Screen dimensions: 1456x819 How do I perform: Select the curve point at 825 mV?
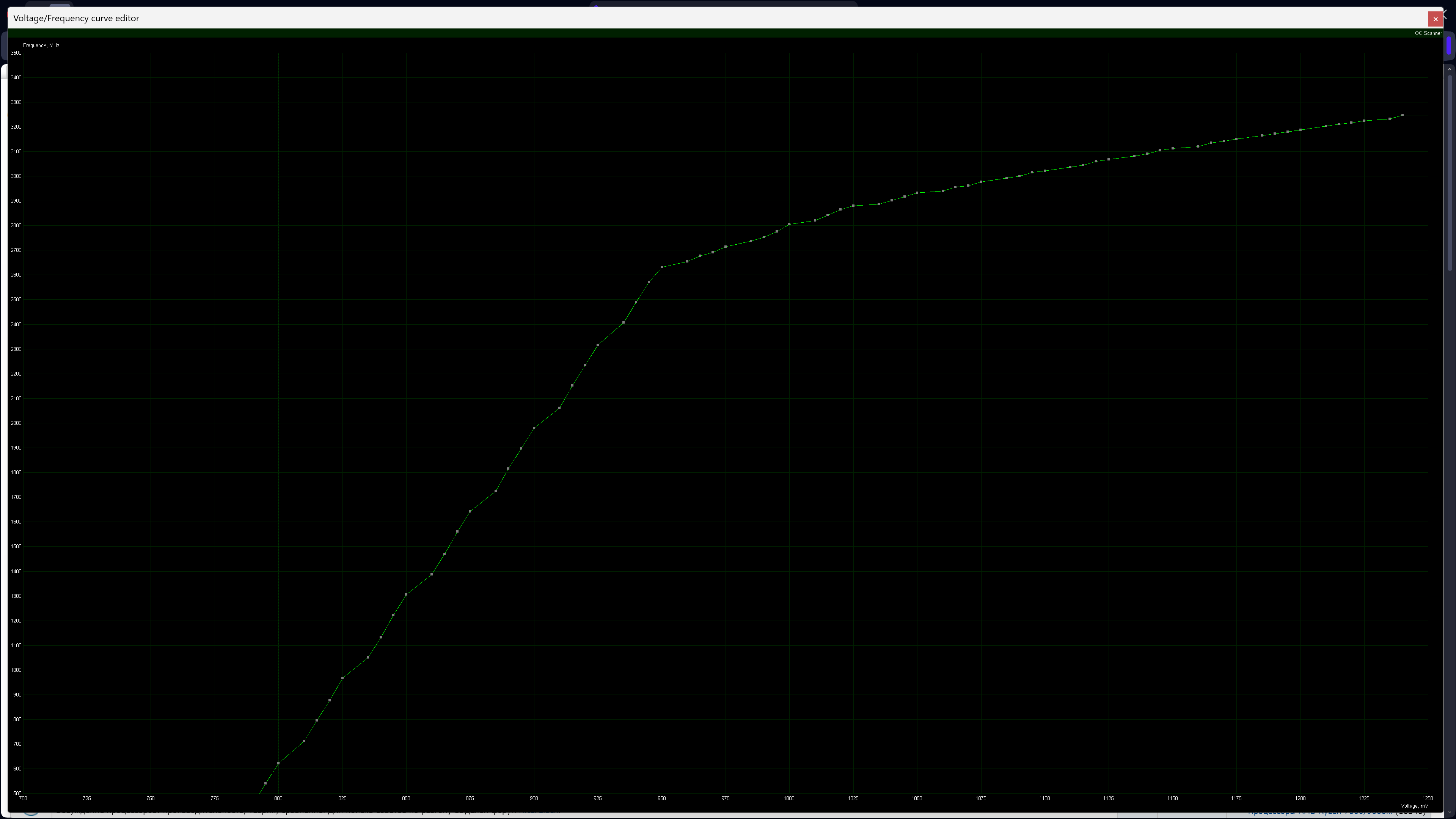click(342, 678)
